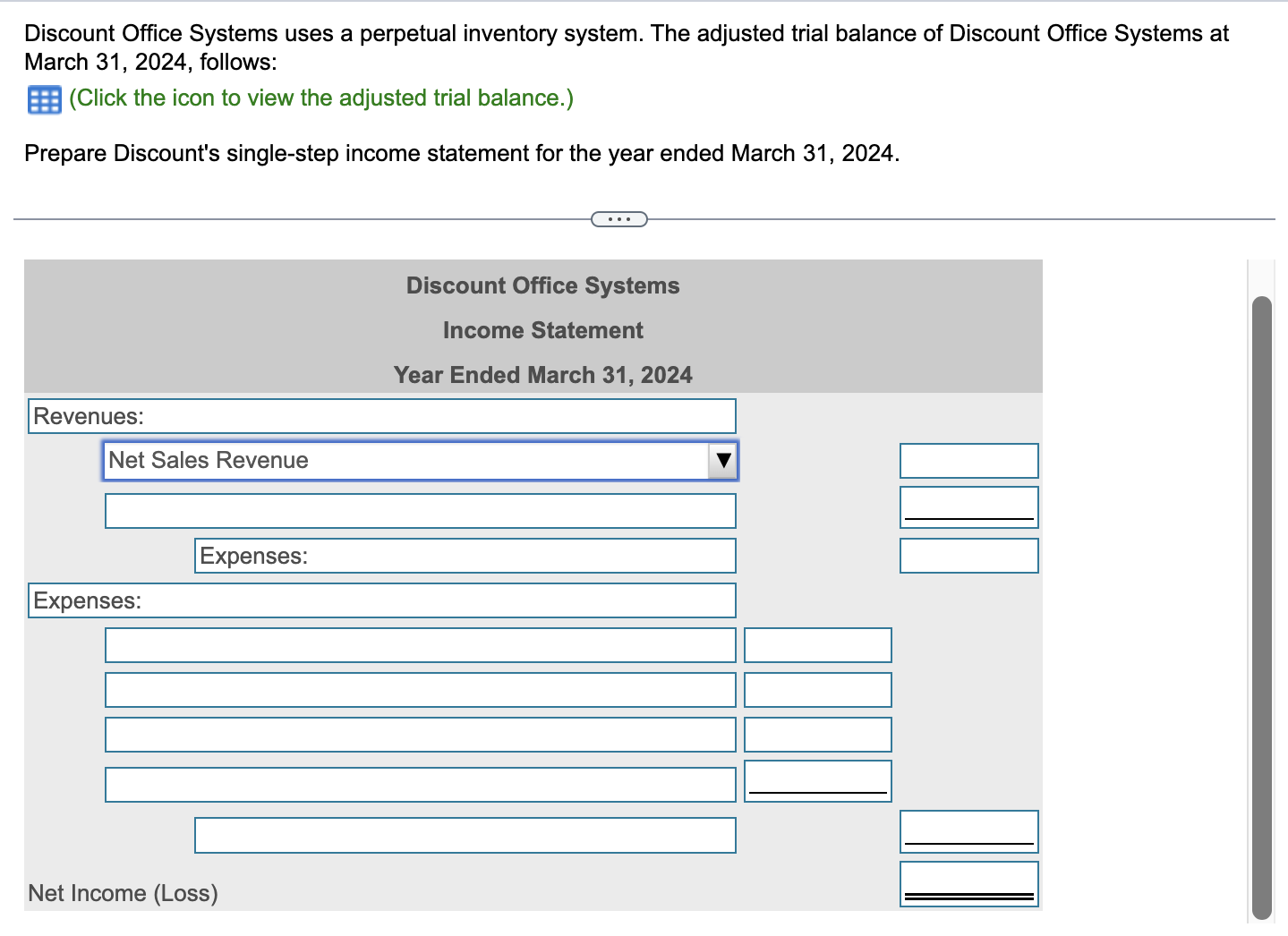Click the dropdown arrow beside Net Sales Revenue
The image size is (1288, 936).
pos(721,460)
